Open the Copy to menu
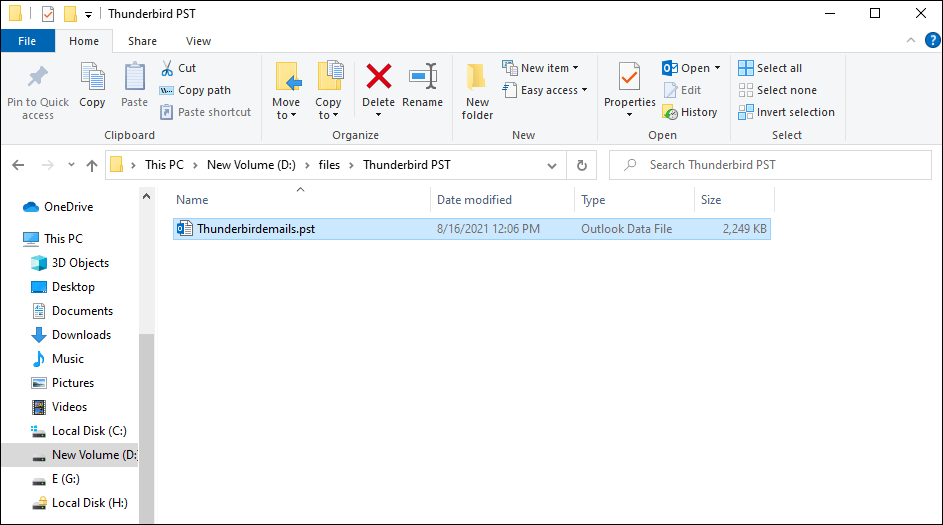This screenshot has width=943, height=525. point(328,91)
